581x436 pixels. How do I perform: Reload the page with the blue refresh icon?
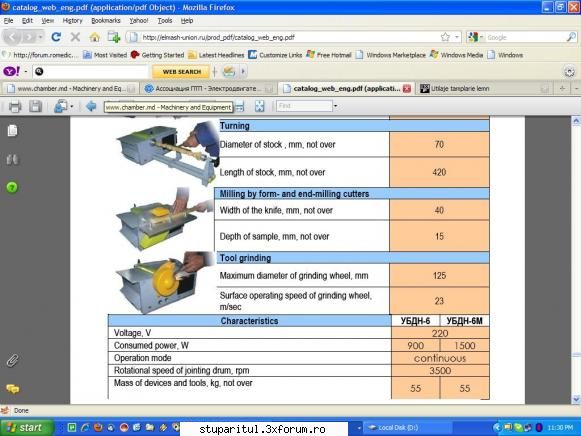[x=56, y=37]
